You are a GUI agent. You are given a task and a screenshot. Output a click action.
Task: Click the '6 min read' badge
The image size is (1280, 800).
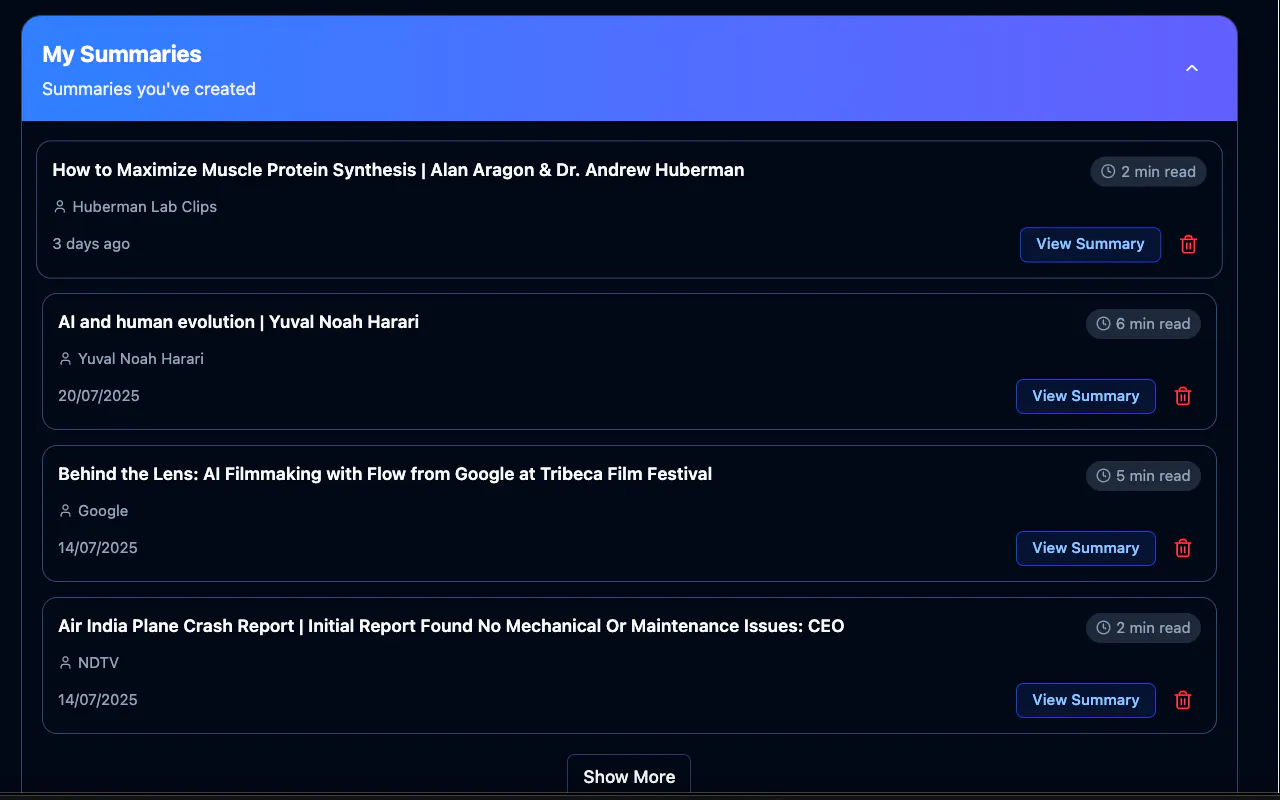pyautogui.click(x=1143, y=324)
